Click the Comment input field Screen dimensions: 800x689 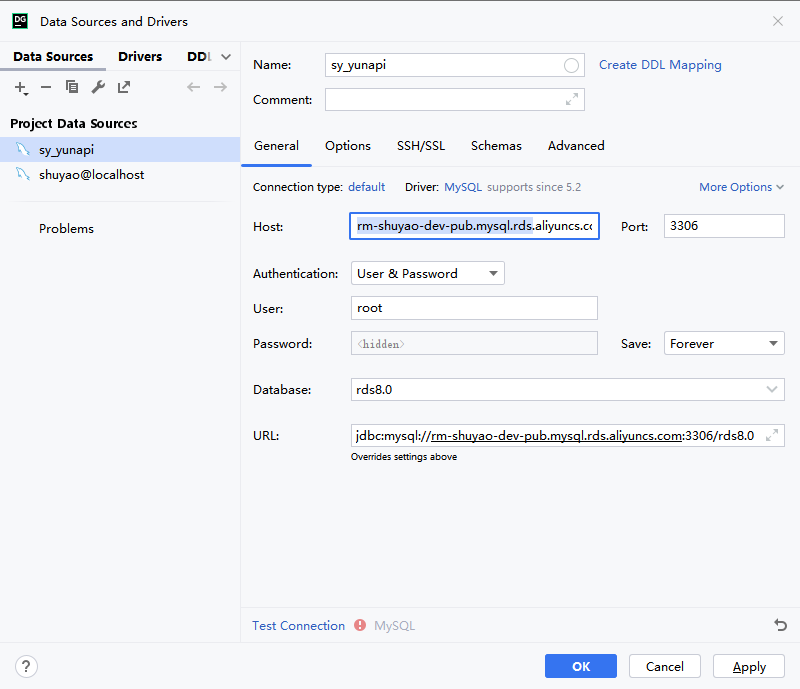455,100
